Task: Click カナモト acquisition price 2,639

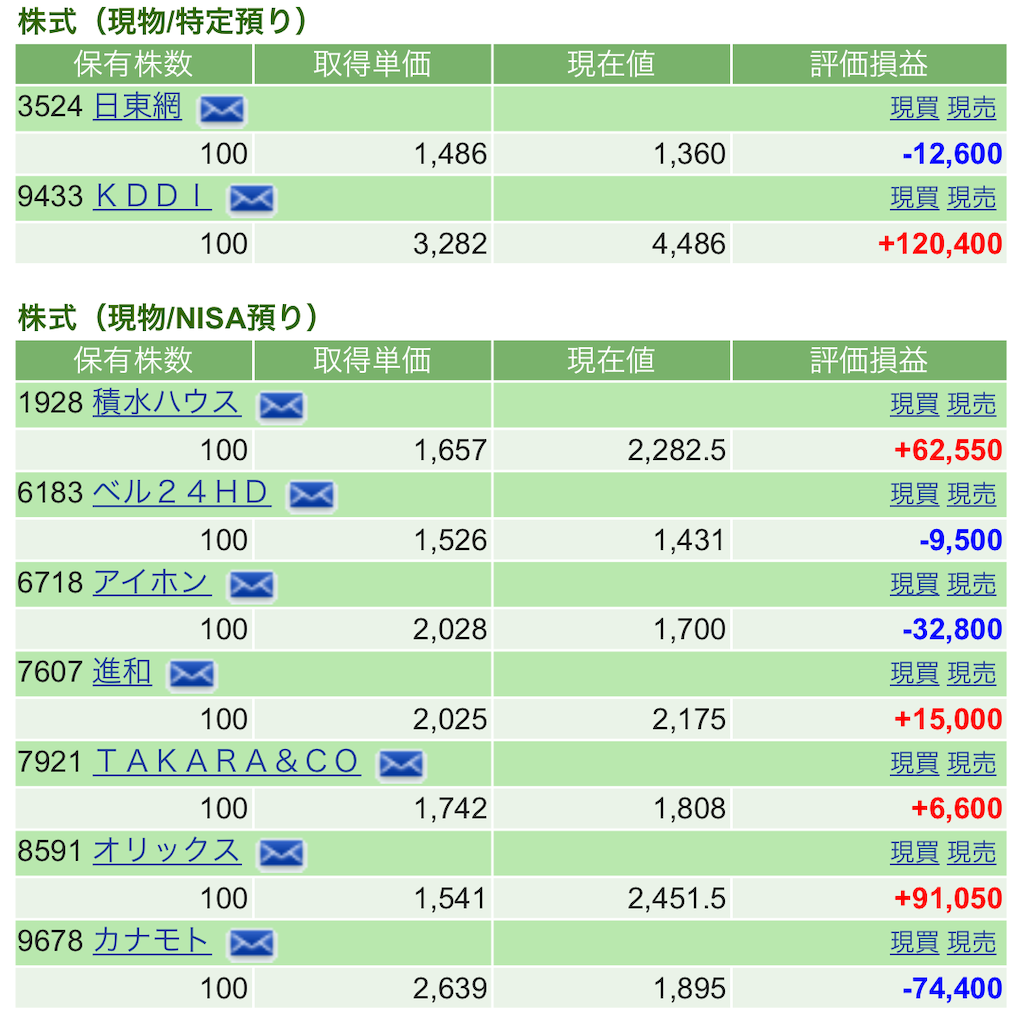Action: click(450, 989)
